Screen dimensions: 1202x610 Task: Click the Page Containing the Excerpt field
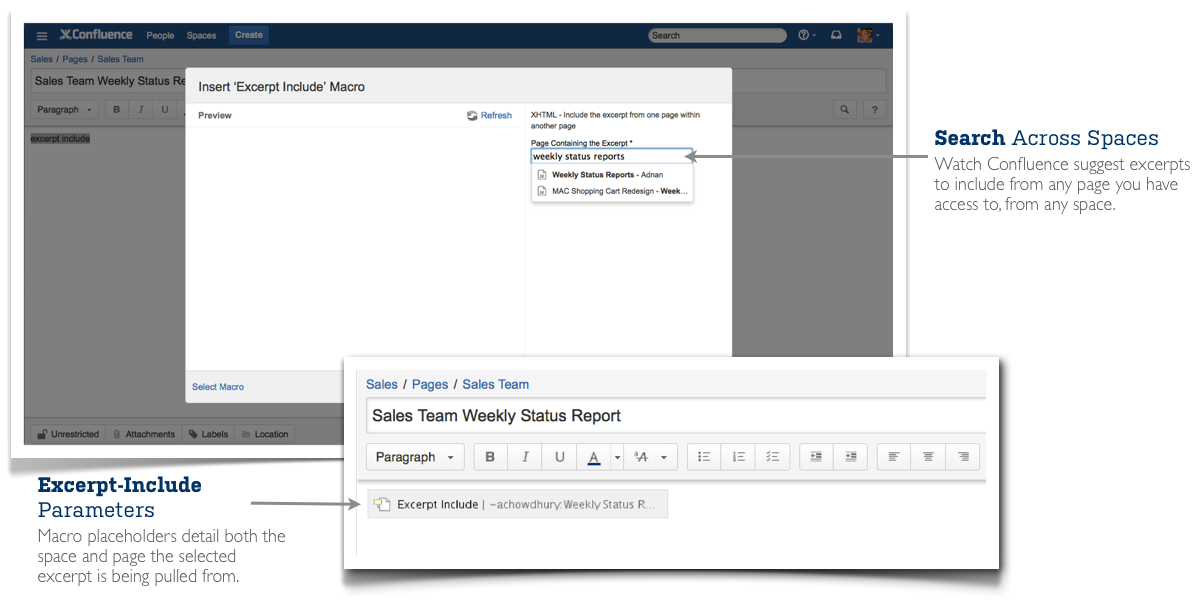pyautogui.click(x=611, y=156)
